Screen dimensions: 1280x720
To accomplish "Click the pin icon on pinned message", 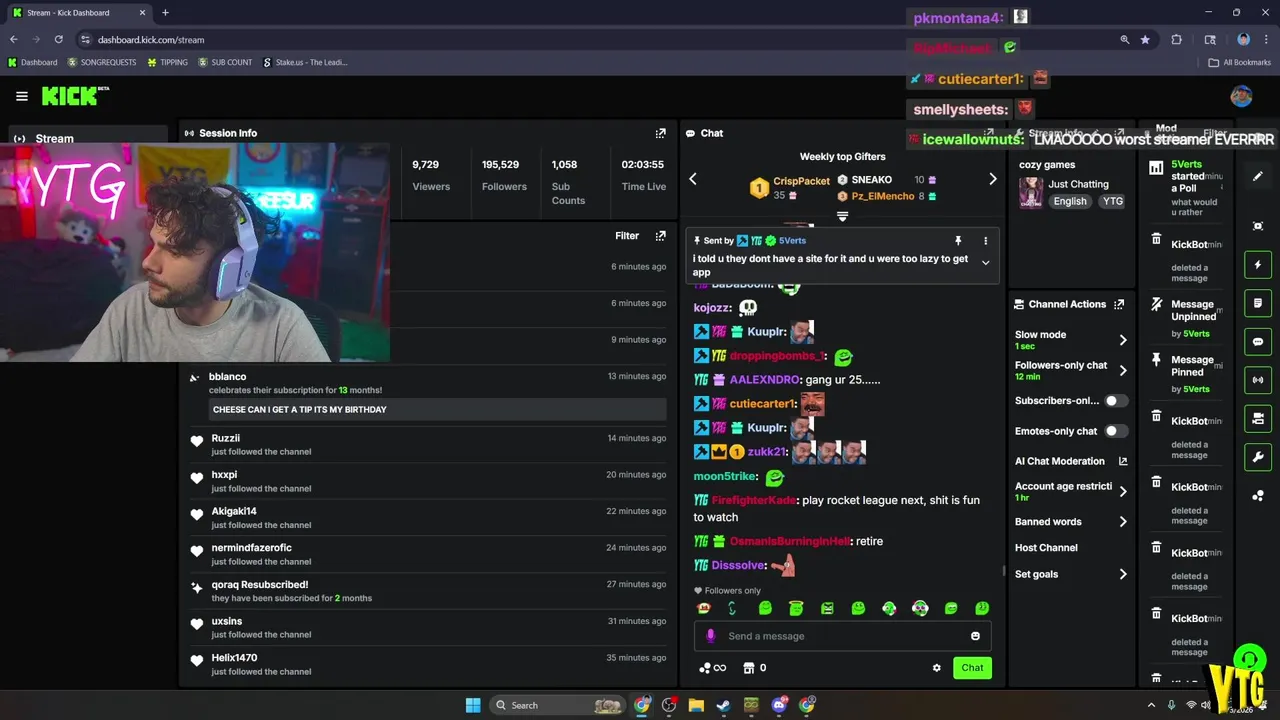I will tap(958, 241).
